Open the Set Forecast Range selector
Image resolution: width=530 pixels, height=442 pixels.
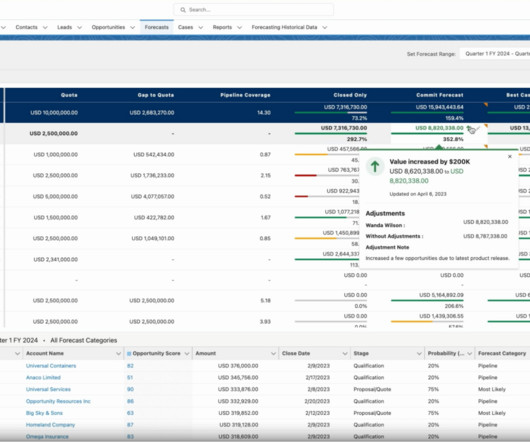[495, 54]
